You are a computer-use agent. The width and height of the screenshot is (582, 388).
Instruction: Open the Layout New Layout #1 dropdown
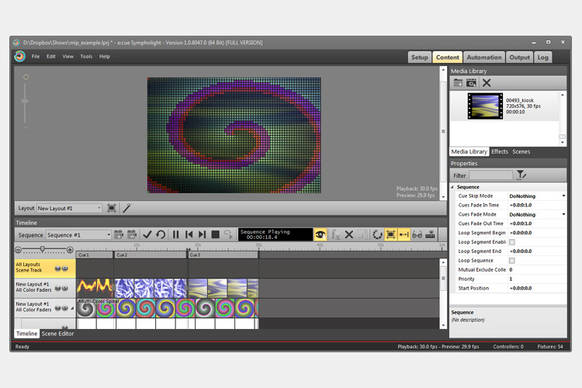[x=69, y=208]
